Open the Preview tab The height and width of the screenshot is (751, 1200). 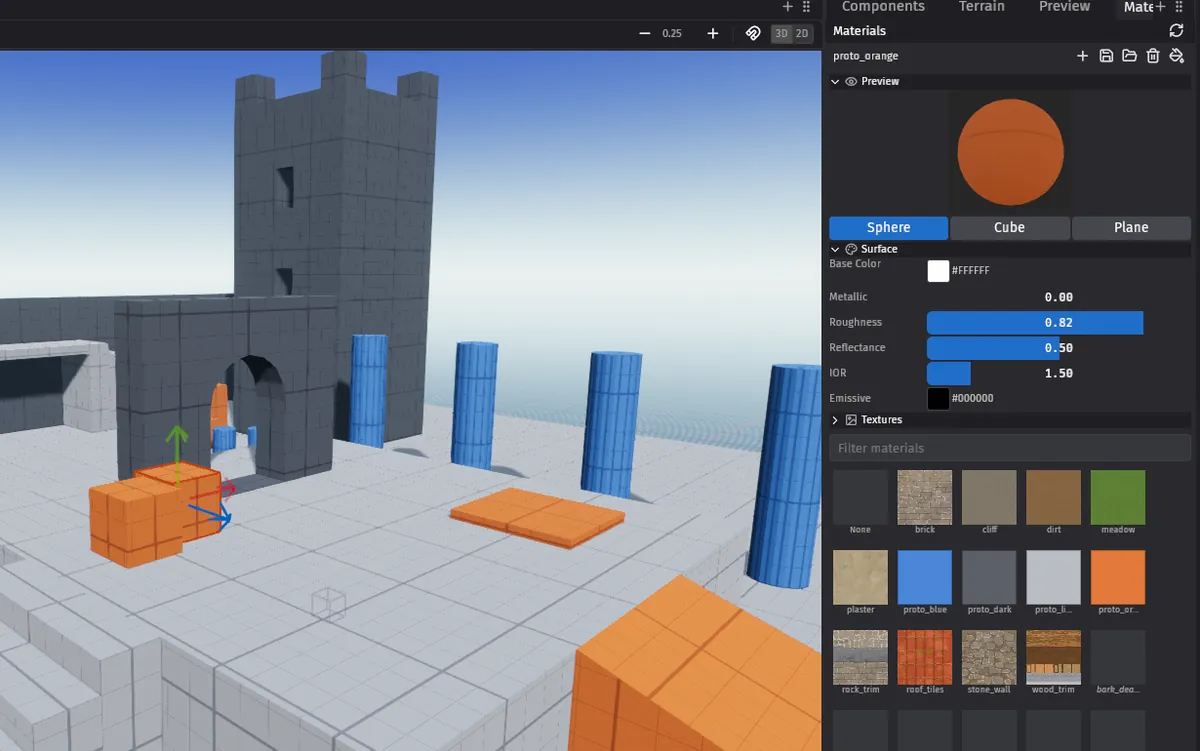1064,6
